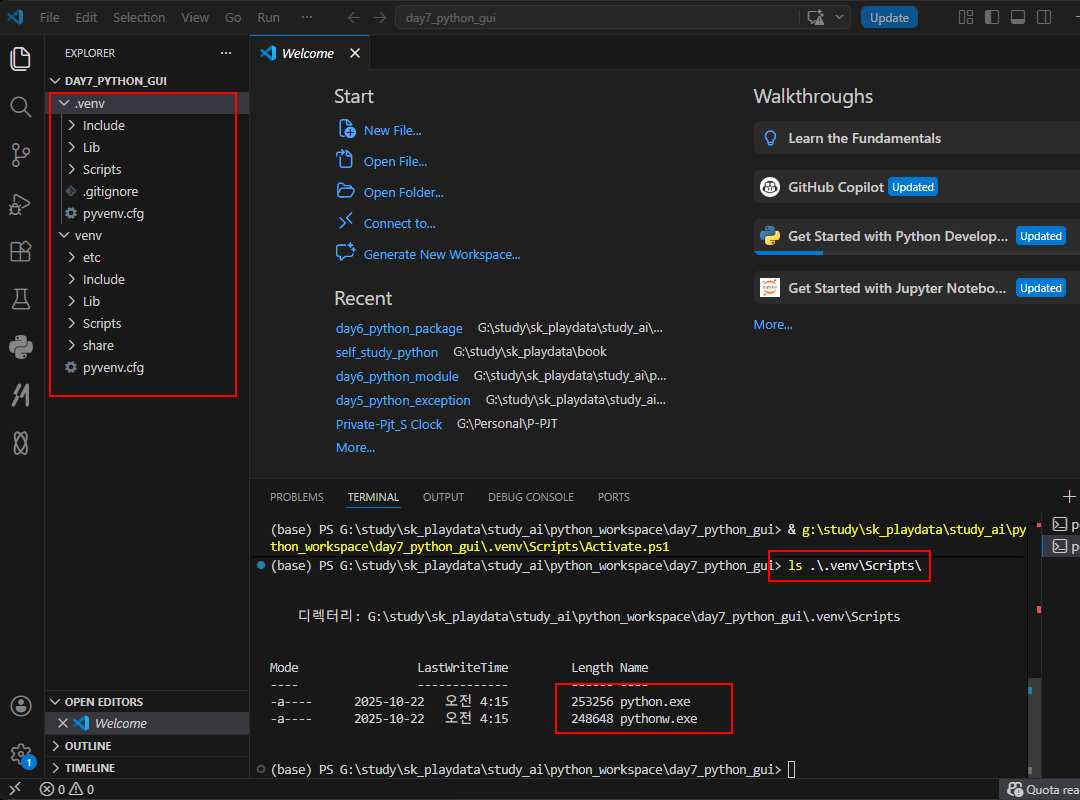
Task: Toggle the secondary side bar visibility
Action: click(x=1044, y=17)
